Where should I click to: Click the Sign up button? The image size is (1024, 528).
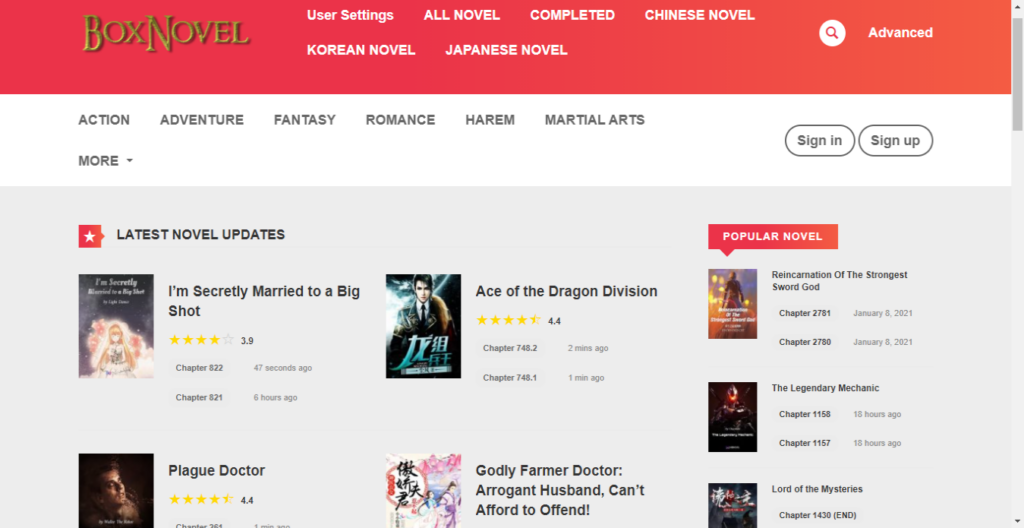(895, 140)
